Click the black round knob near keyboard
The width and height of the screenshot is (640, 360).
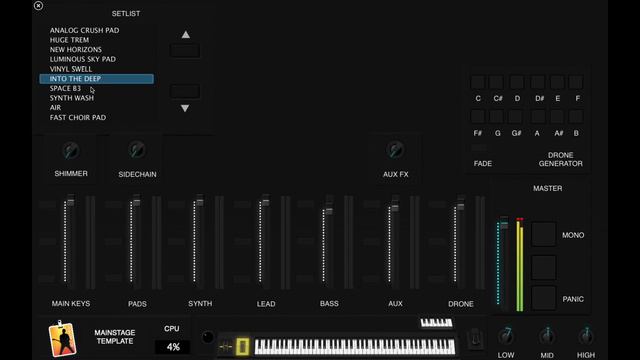(208, 337)
